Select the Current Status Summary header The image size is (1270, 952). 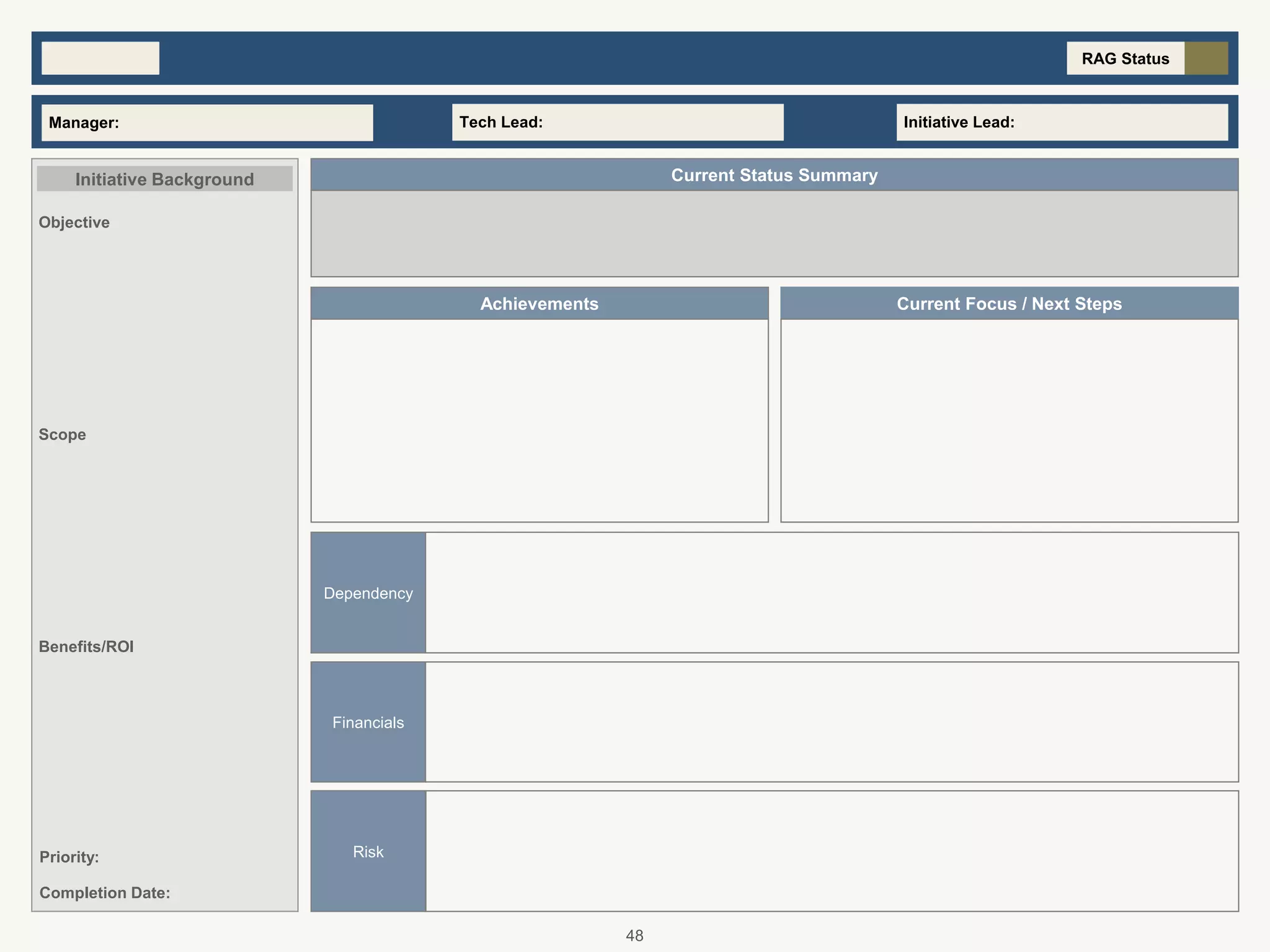coord(775,175)
